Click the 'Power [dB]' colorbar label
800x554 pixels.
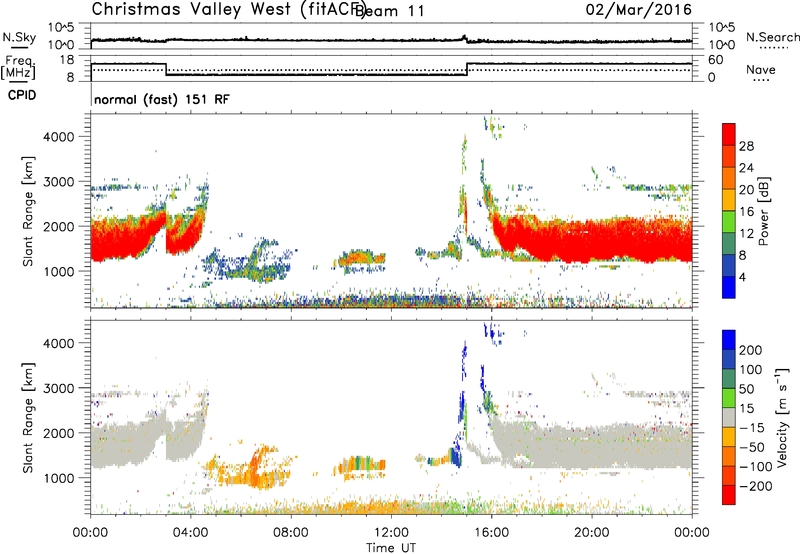point(763,211)
